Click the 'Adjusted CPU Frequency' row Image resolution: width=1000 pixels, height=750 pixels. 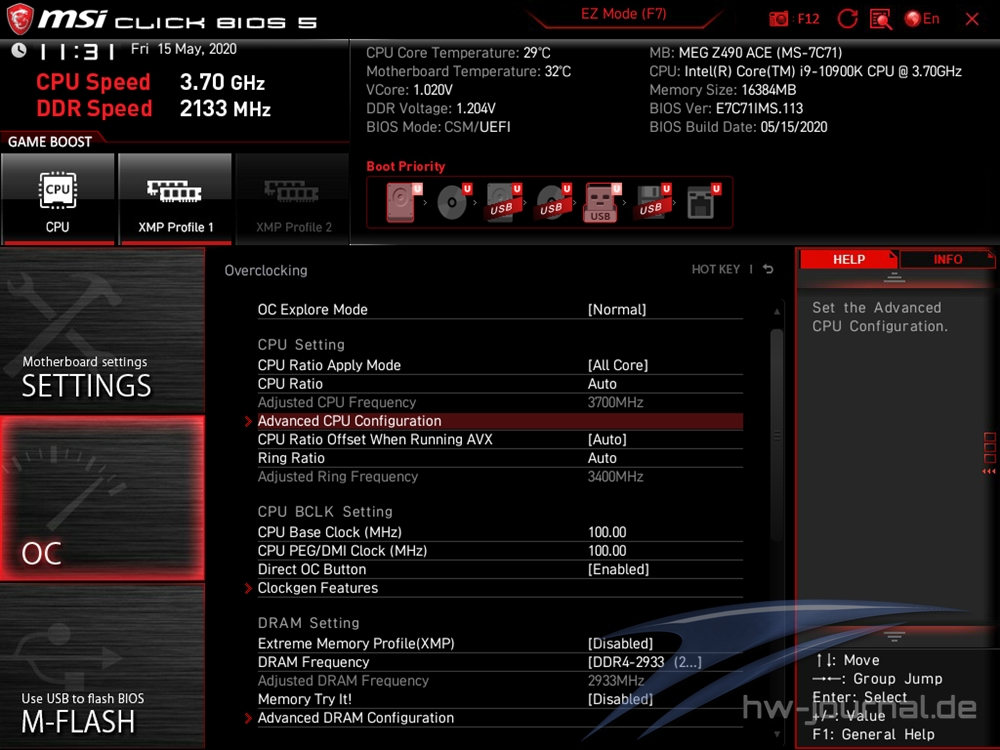pyautogui.click(x=500, y=402)
